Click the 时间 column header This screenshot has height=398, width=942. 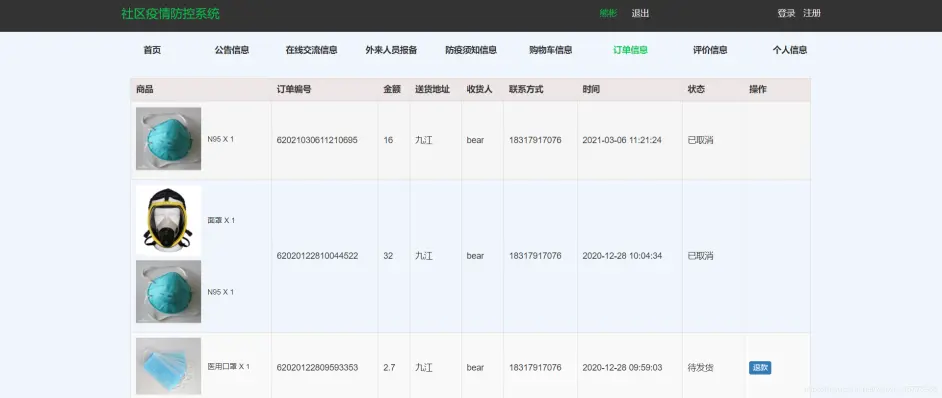pos(591,89)
